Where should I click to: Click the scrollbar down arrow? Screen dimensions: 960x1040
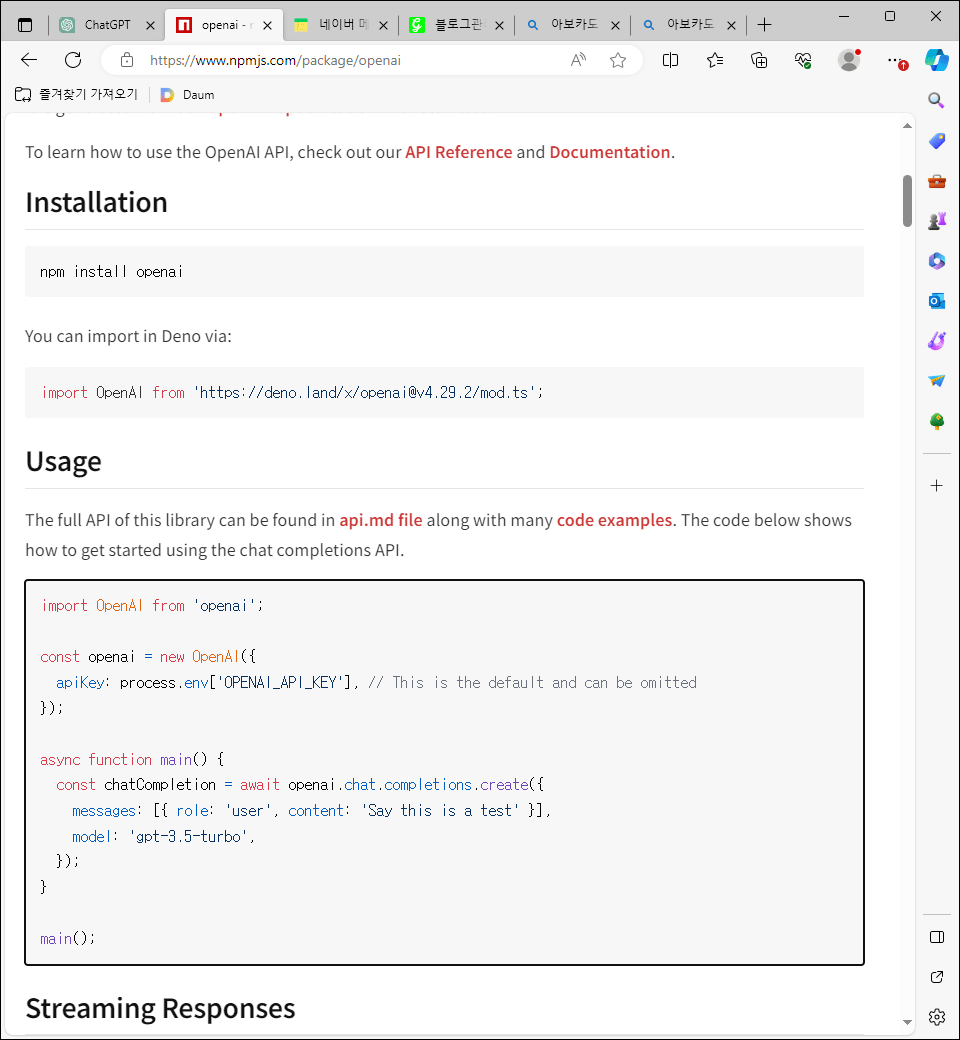point(907,1023)
